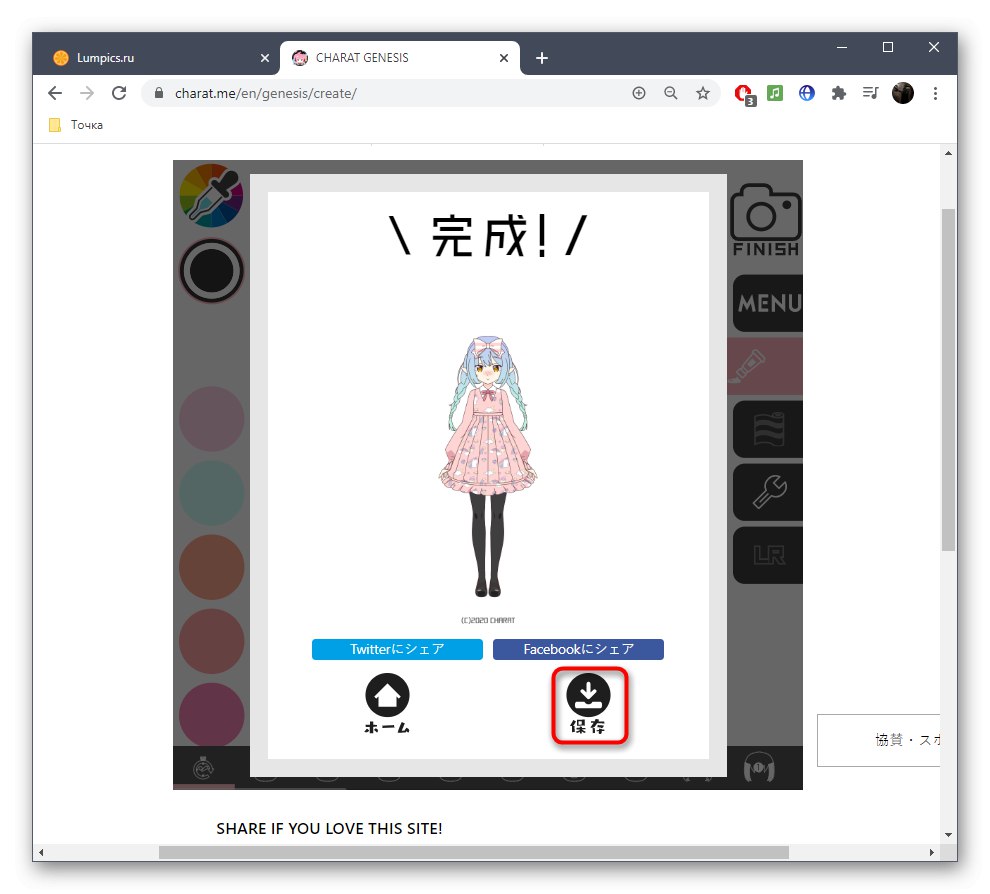Open the Chrome three-dot menu

(x=935, y=93)
